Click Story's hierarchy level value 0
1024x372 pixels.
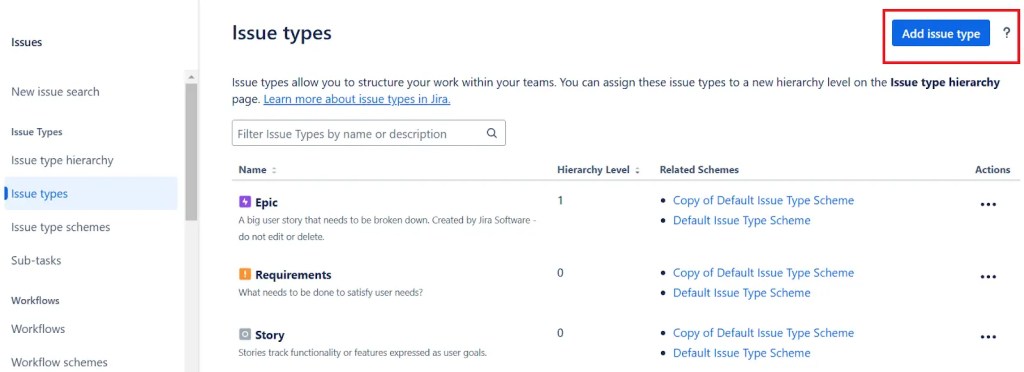[560, 333]
